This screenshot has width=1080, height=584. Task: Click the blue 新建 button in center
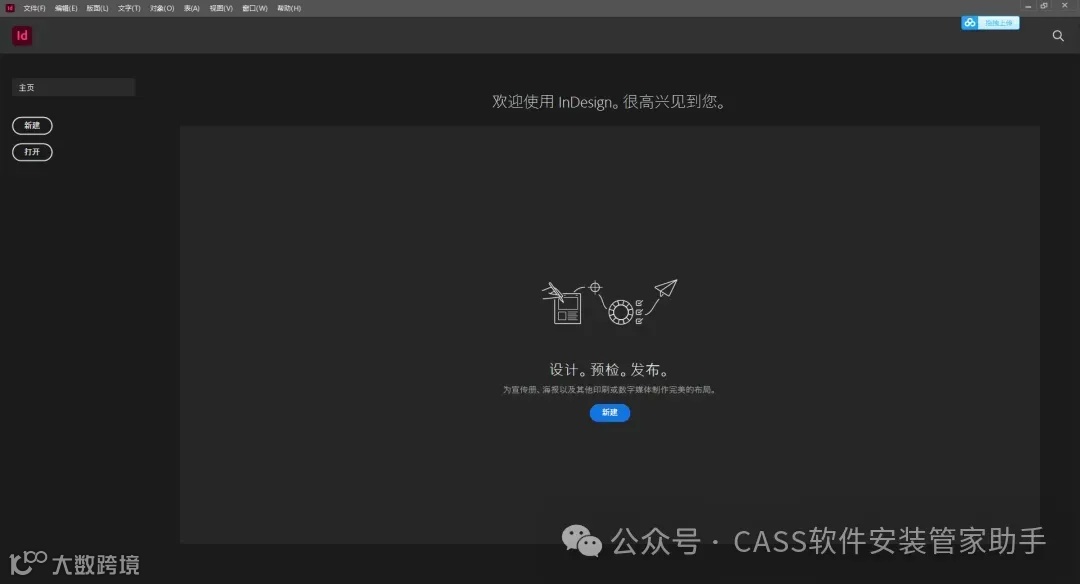[x=610, y=413]
